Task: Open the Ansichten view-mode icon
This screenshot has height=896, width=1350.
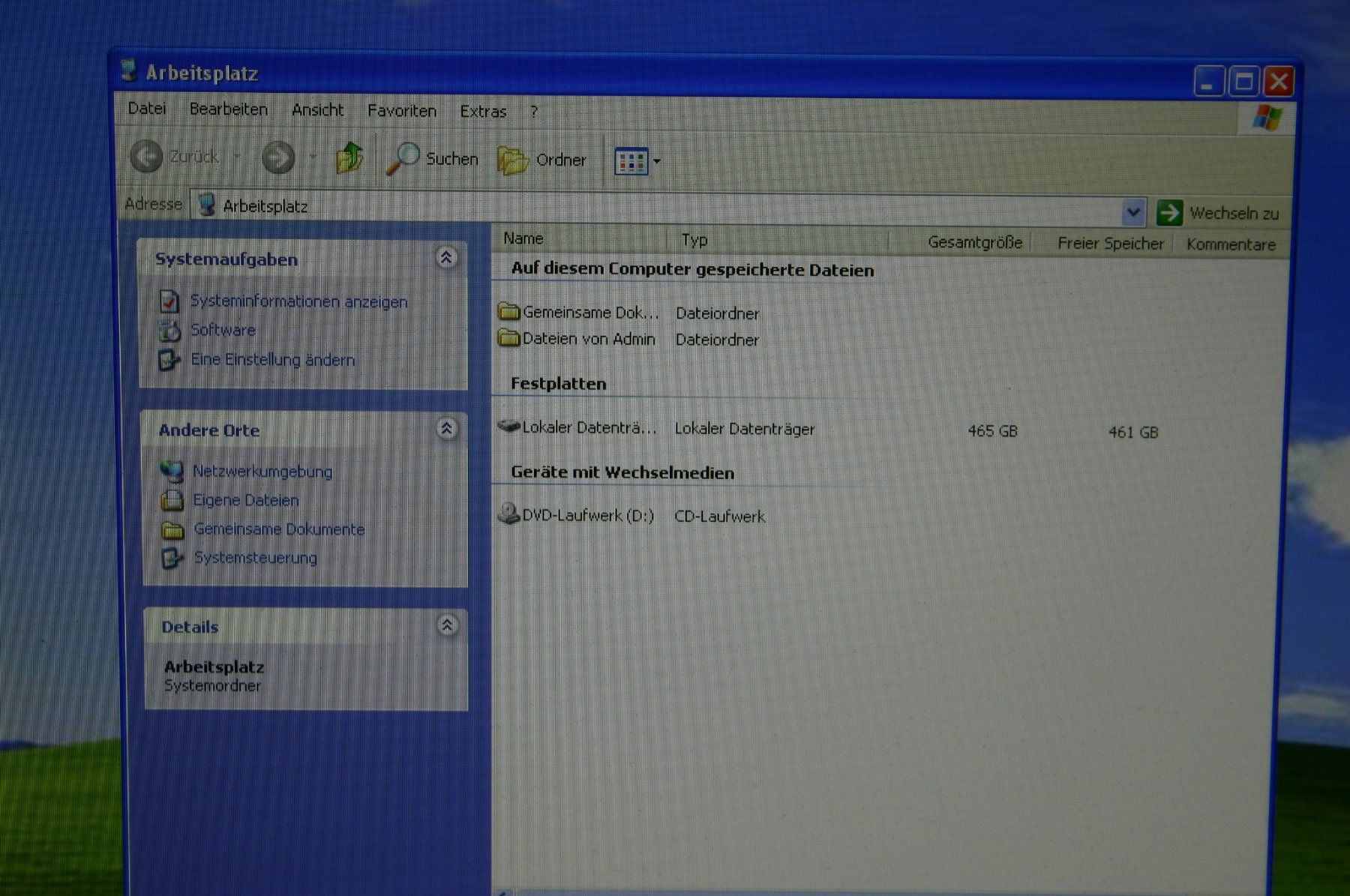Action: [631, 161]
